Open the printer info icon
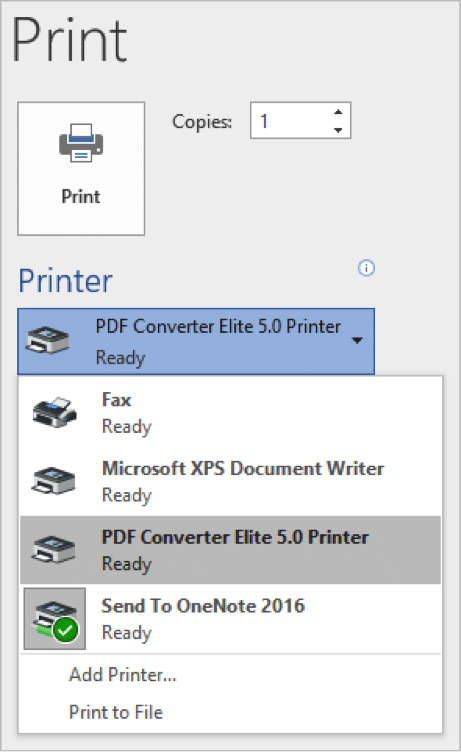461x752 pixels. pyautogui.click(x=366, y=268)
